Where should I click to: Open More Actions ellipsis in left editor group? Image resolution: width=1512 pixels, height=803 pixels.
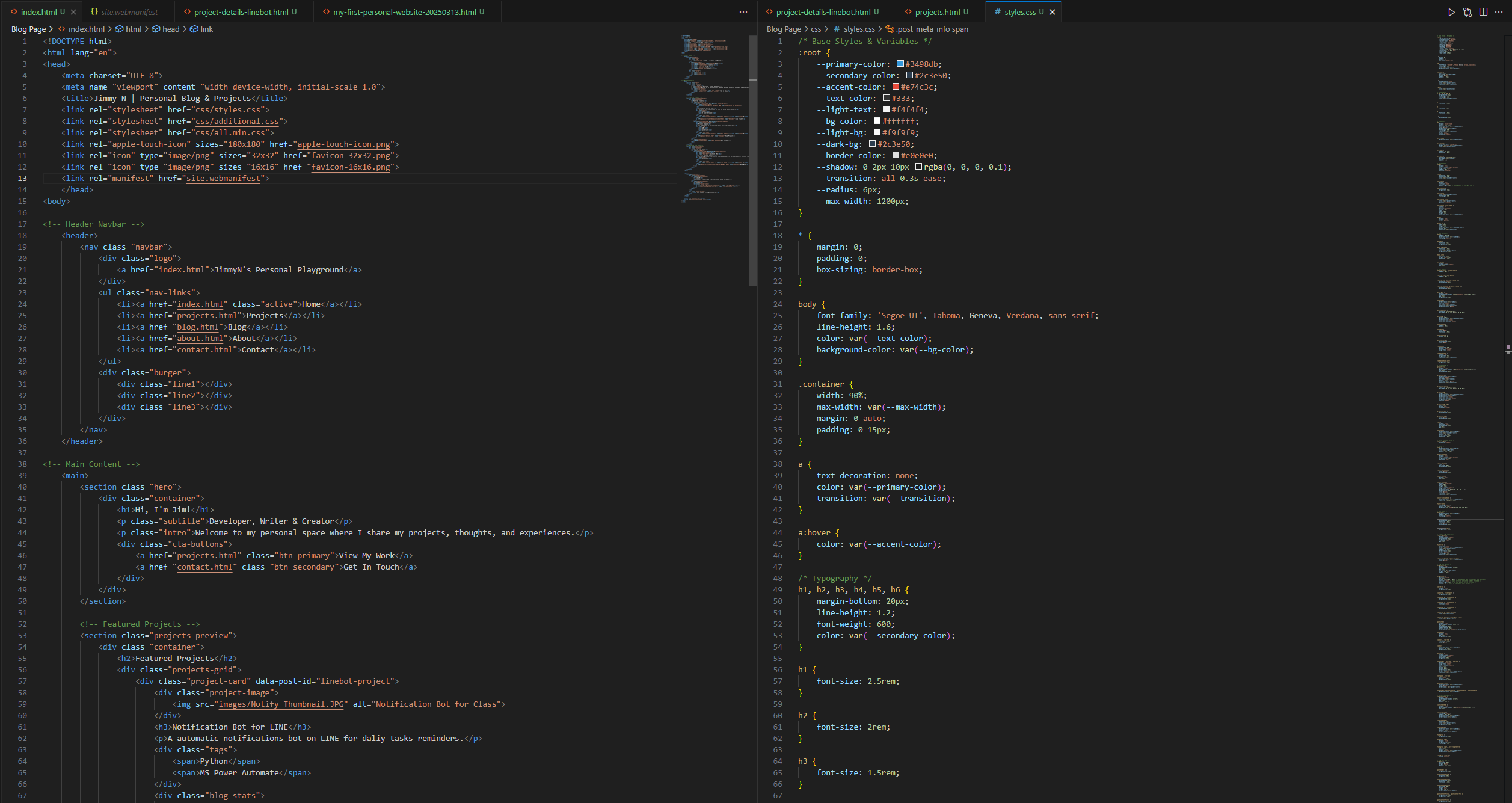(743, 12)
